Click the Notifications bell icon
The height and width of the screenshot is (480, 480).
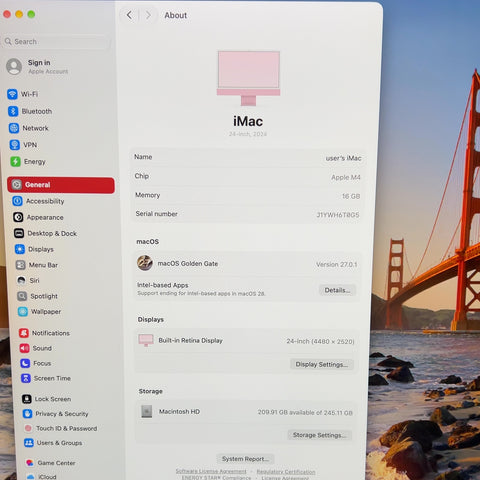click(24, 333)
